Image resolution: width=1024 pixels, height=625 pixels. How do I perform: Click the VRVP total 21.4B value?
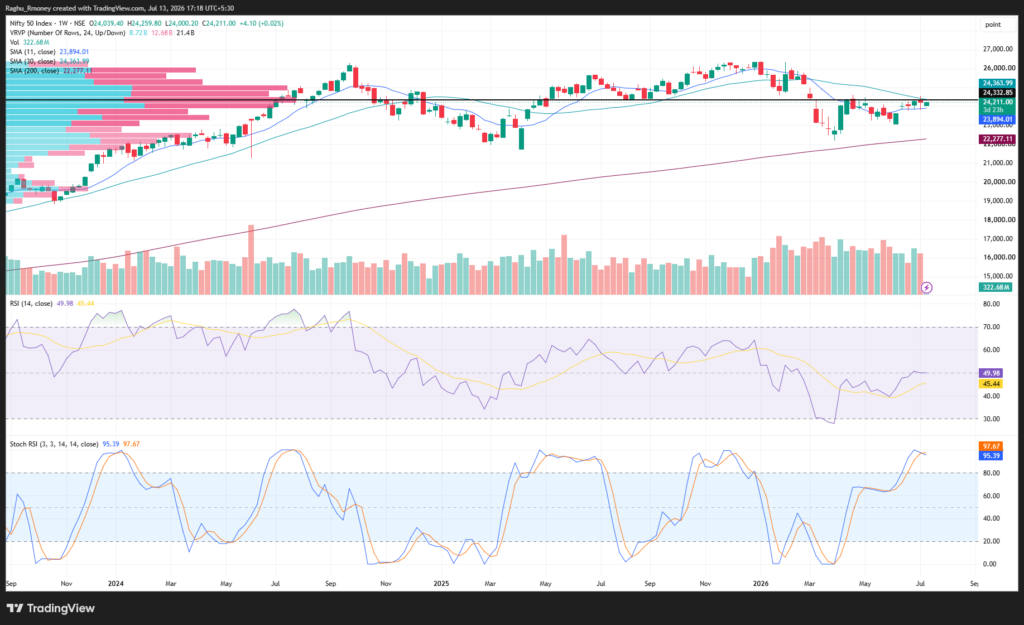[185, 33]
